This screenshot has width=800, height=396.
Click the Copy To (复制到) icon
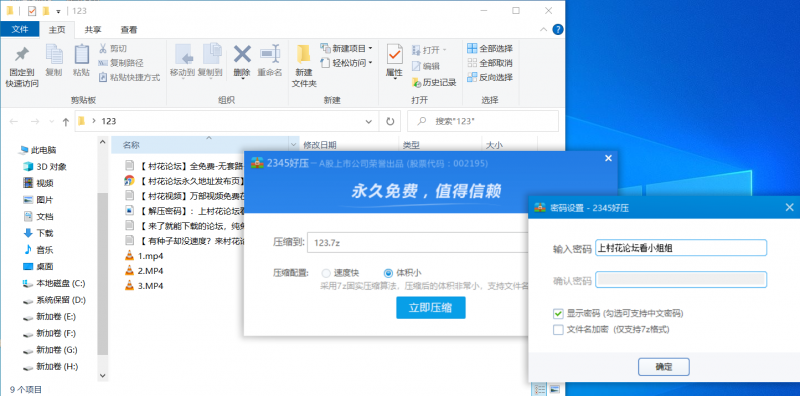coord(211,55)
